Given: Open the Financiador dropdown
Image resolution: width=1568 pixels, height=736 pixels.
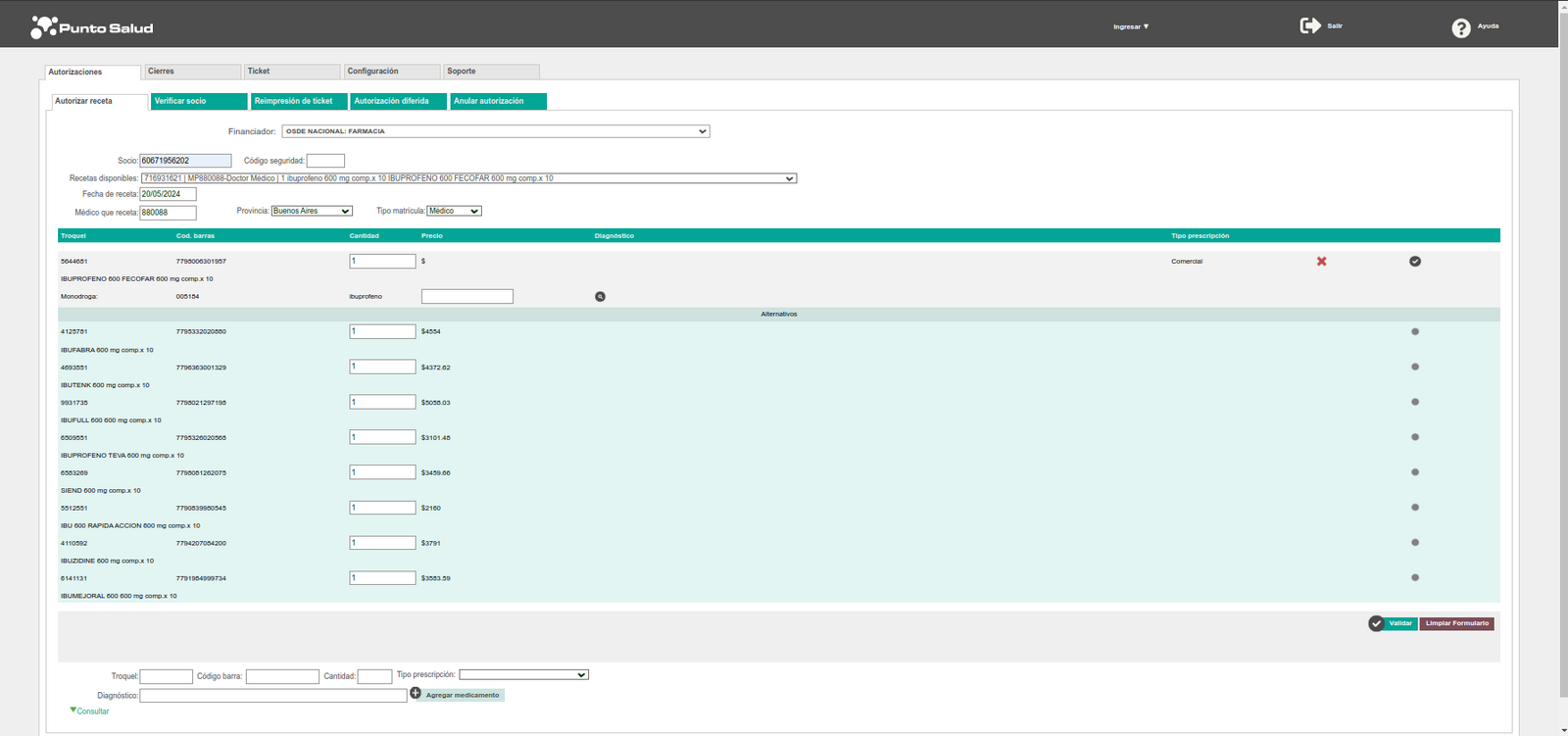Looking at the screenshot, I should point(495,131).
